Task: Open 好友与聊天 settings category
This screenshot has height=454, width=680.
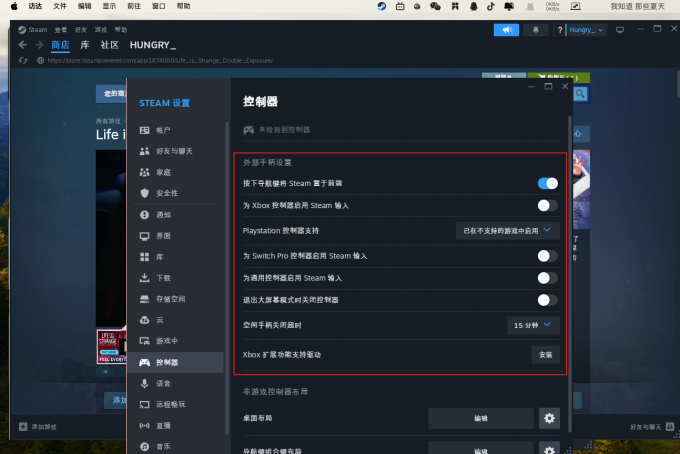Action: tap(176, 151)
